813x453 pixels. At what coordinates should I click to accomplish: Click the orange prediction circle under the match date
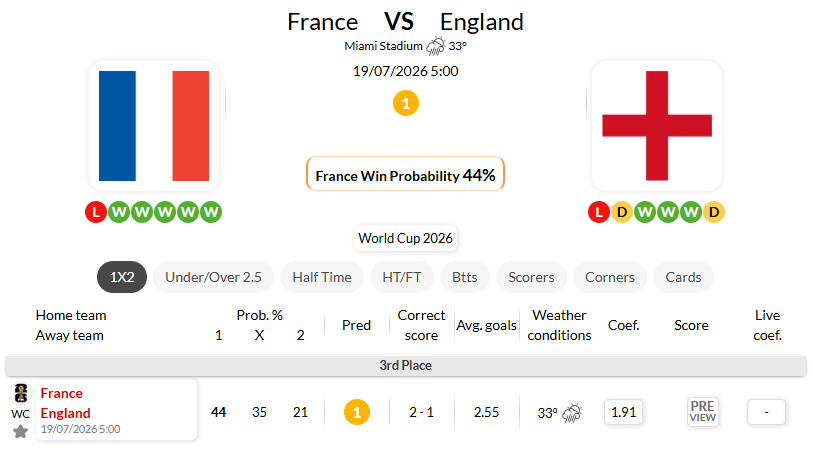[x=406, y=103]
